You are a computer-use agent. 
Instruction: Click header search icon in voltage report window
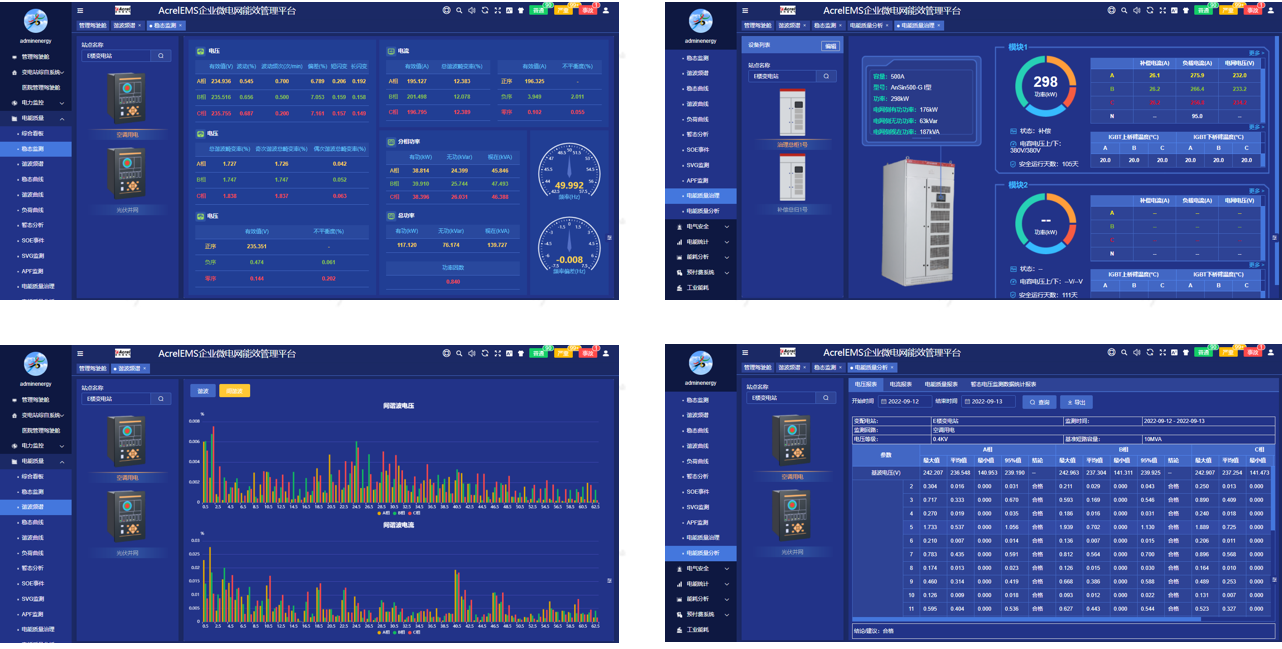[x=1124, y=353]
